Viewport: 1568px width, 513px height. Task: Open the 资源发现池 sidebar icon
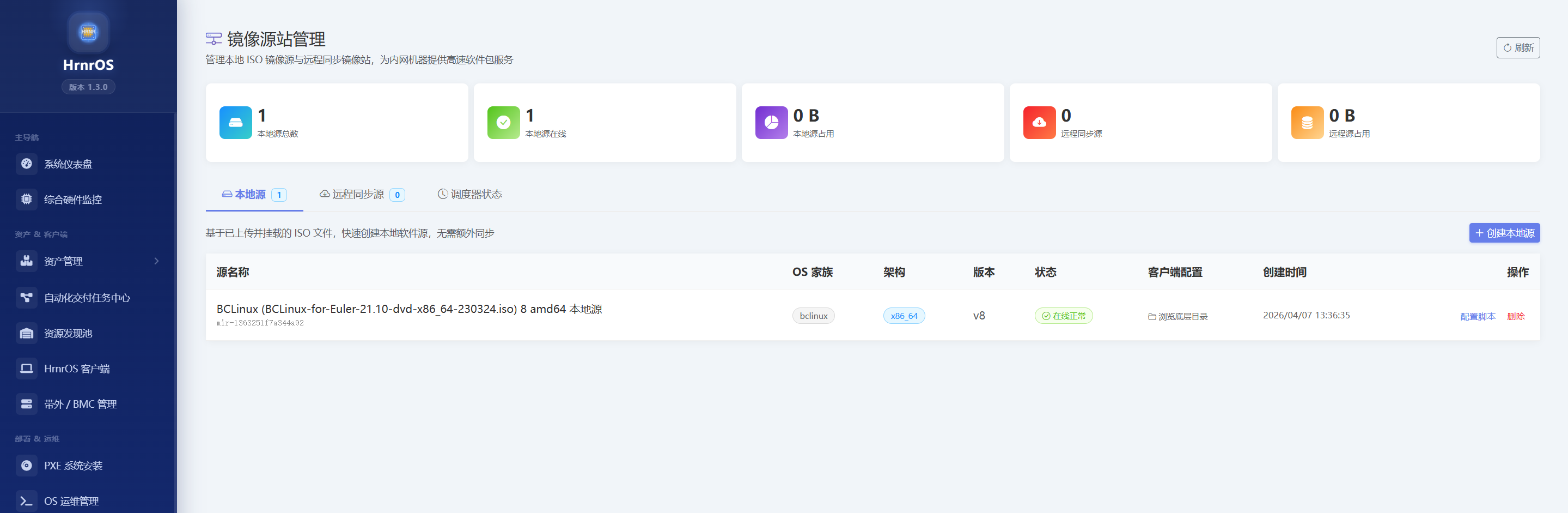tap(26, 333)
